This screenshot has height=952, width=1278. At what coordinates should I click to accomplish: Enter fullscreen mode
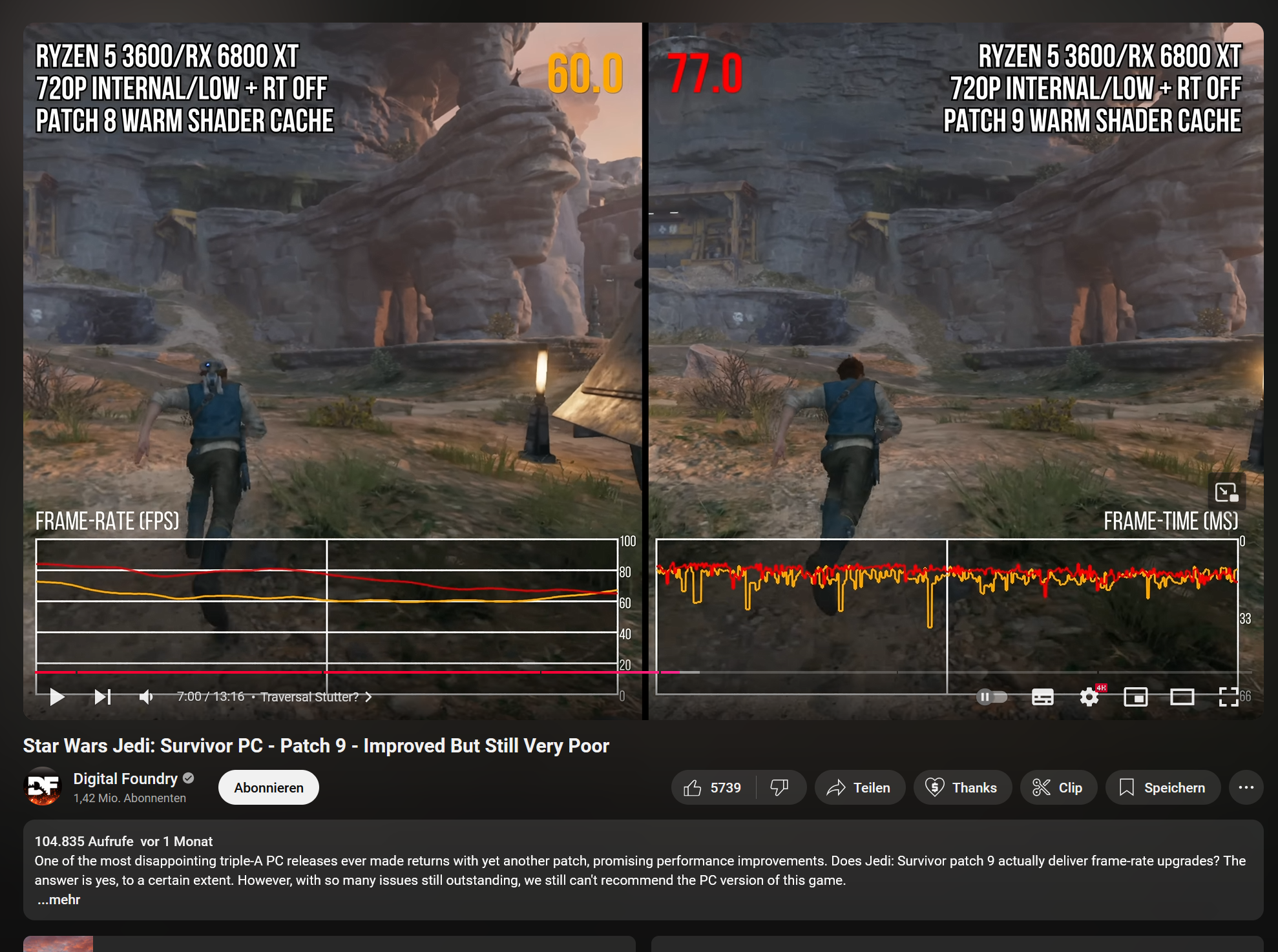coord(1228,697)
